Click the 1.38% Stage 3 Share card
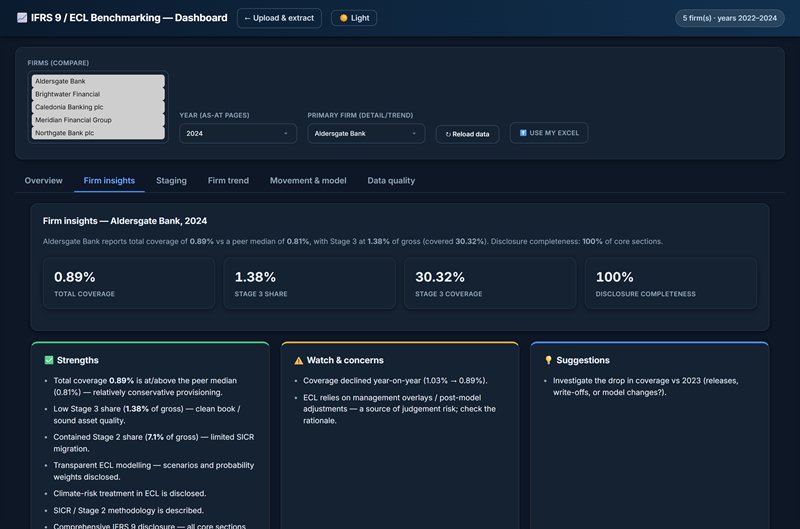Image resolution: width=800 pixels, height=529 pixels. [309, 283]
